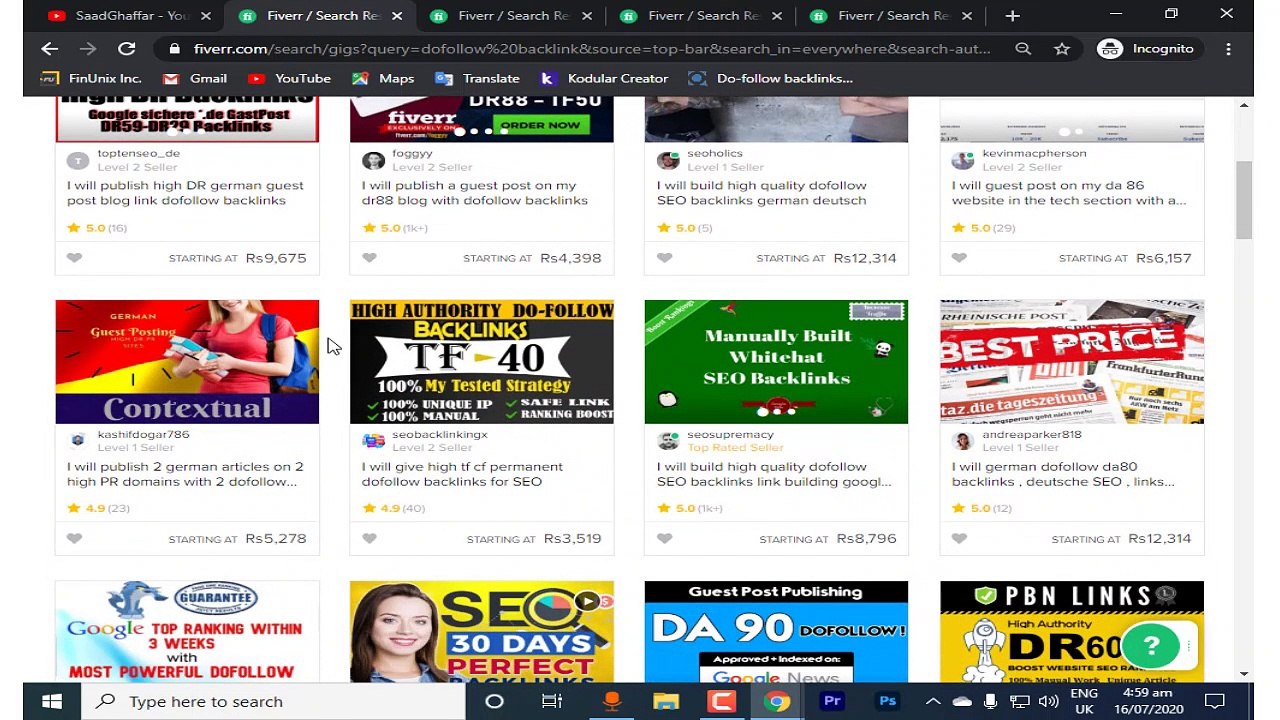1280x720 pixels.
Task: Open a new browser tab
Action: [x=1012, y=15]
